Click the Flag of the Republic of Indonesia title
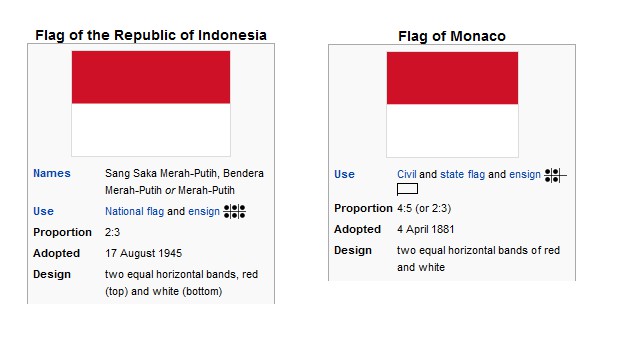The height and width of the screenshot is (360, 621). (151, 35)
